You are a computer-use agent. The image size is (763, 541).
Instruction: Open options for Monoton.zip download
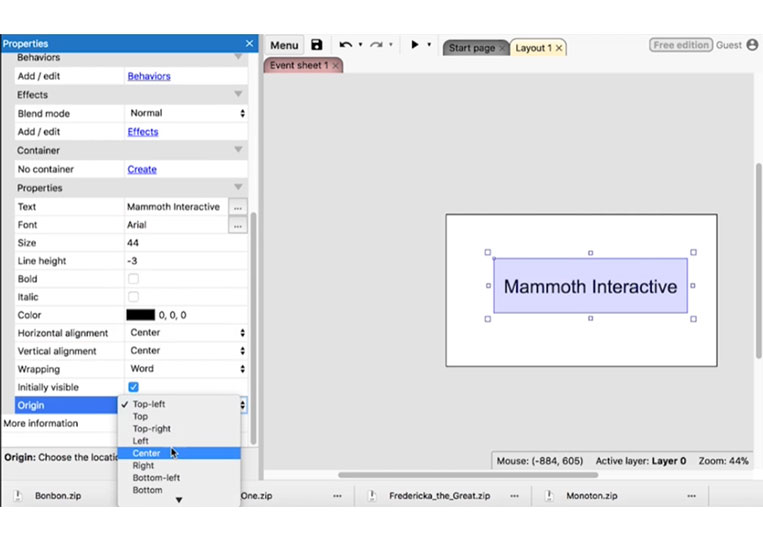(691, 496)
